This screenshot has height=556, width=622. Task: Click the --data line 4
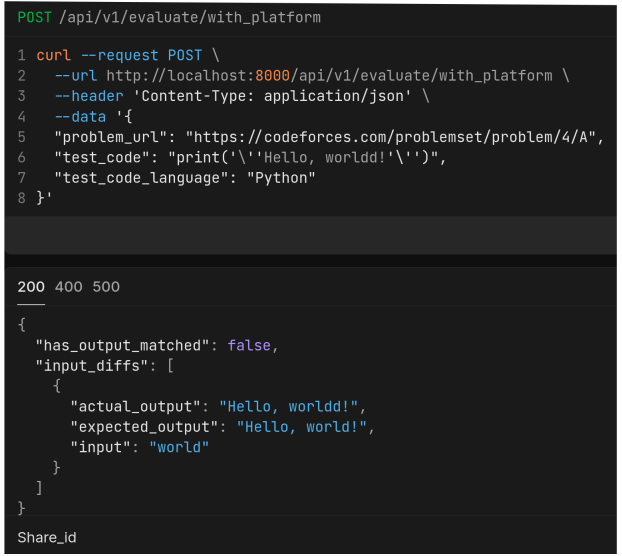(93, 117)
